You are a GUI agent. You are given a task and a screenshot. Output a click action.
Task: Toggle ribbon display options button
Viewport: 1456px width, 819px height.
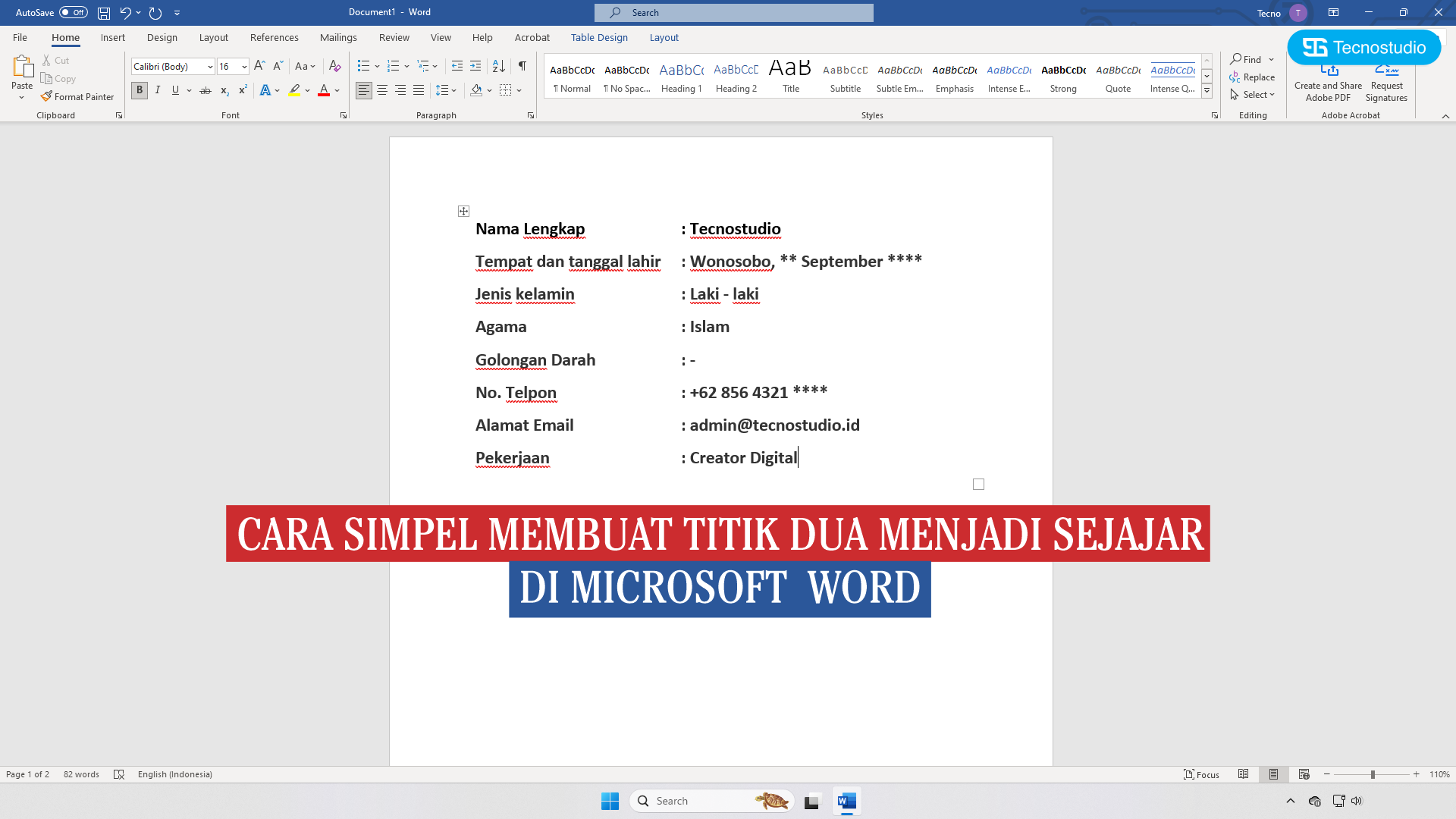tap(1333, 13)
